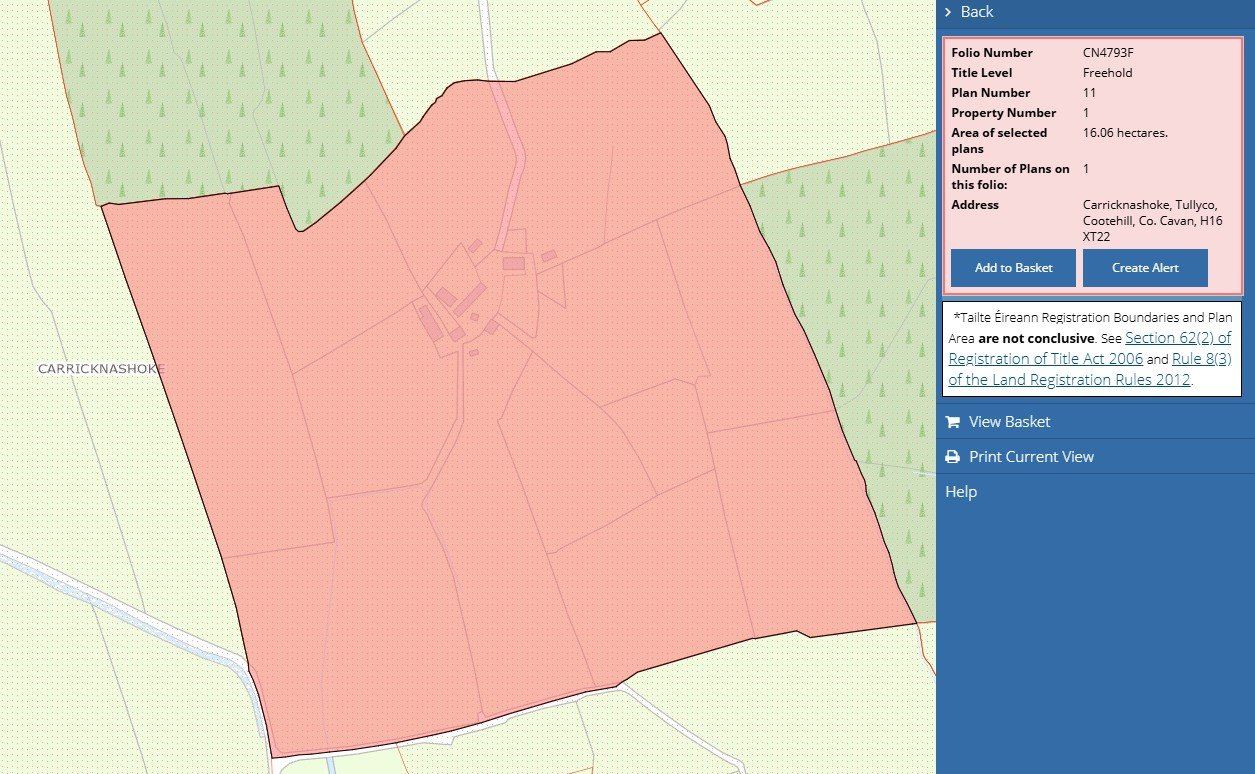The image size is (1255, 774).
Task: Click the folio number CN4793F value
Action: 1110,52
